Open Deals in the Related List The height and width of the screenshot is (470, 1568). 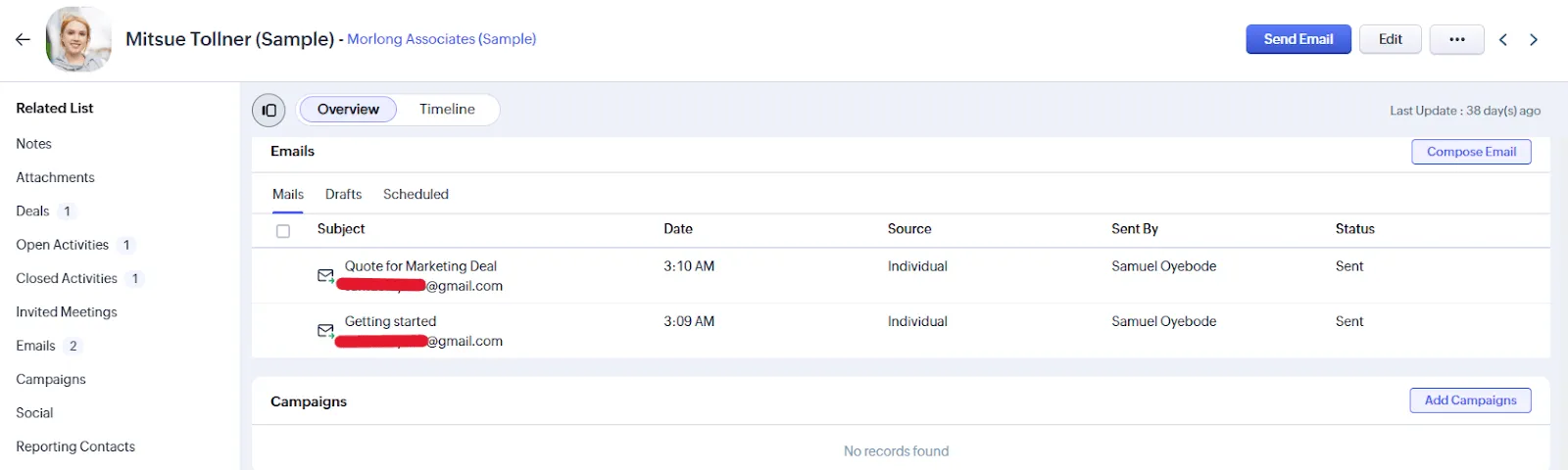(32, 211)
